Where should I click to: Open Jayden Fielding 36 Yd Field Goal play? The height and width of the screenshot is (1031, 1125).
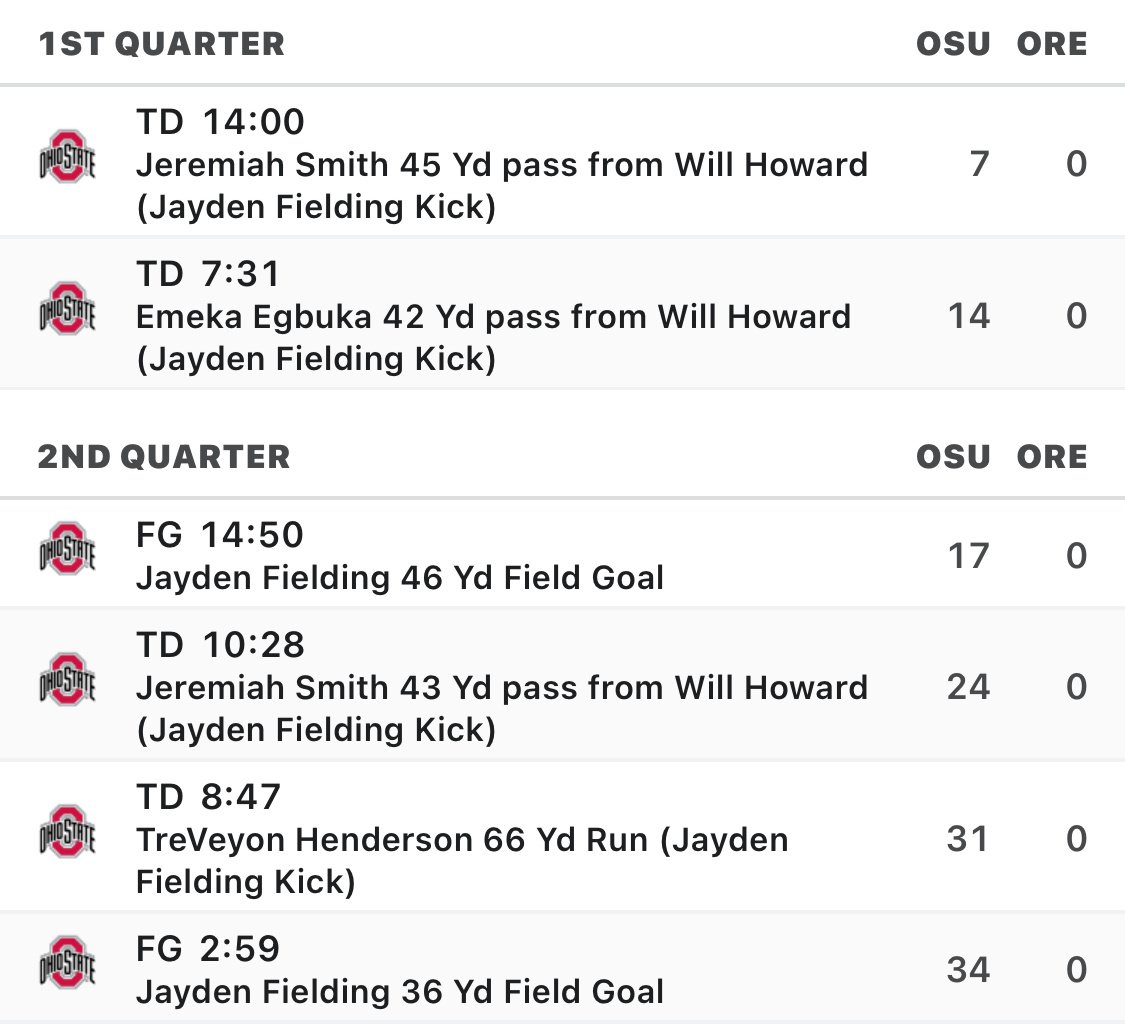(x=399, y=992)
